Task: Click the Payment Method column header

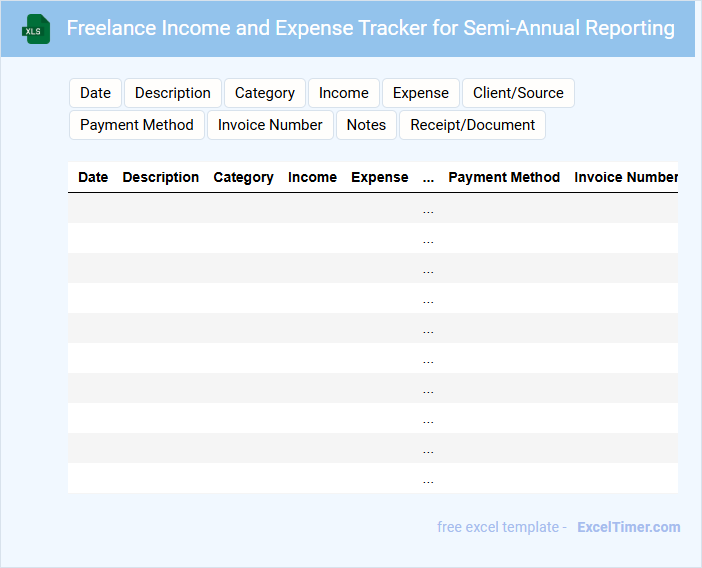Action: point(504,177)
